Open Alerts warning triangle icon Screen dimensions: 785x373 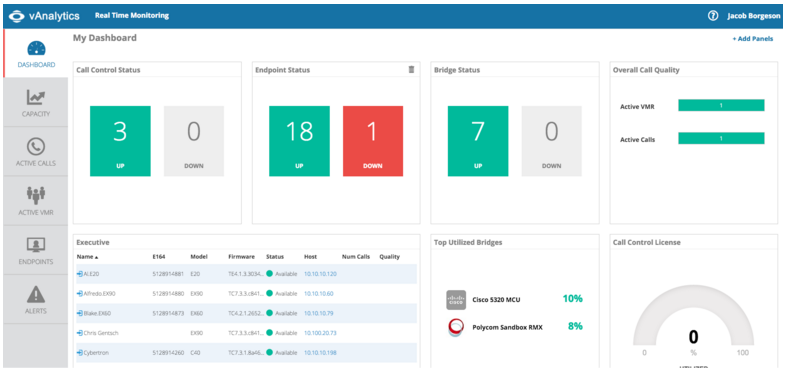click(36, 294)
